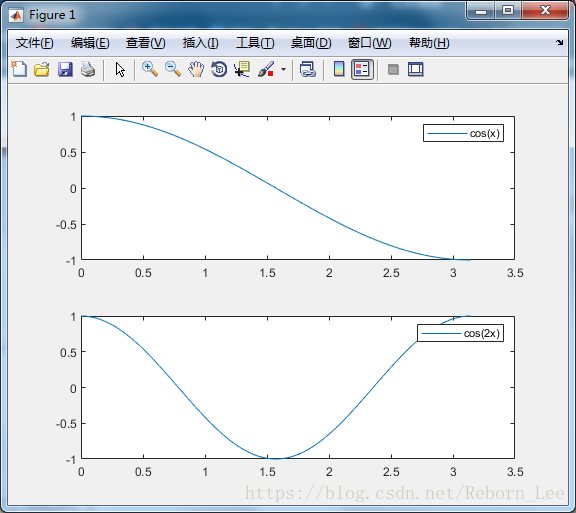Click the cos(2x) legend box
This screenshot has width=576, height=513.
460,333
